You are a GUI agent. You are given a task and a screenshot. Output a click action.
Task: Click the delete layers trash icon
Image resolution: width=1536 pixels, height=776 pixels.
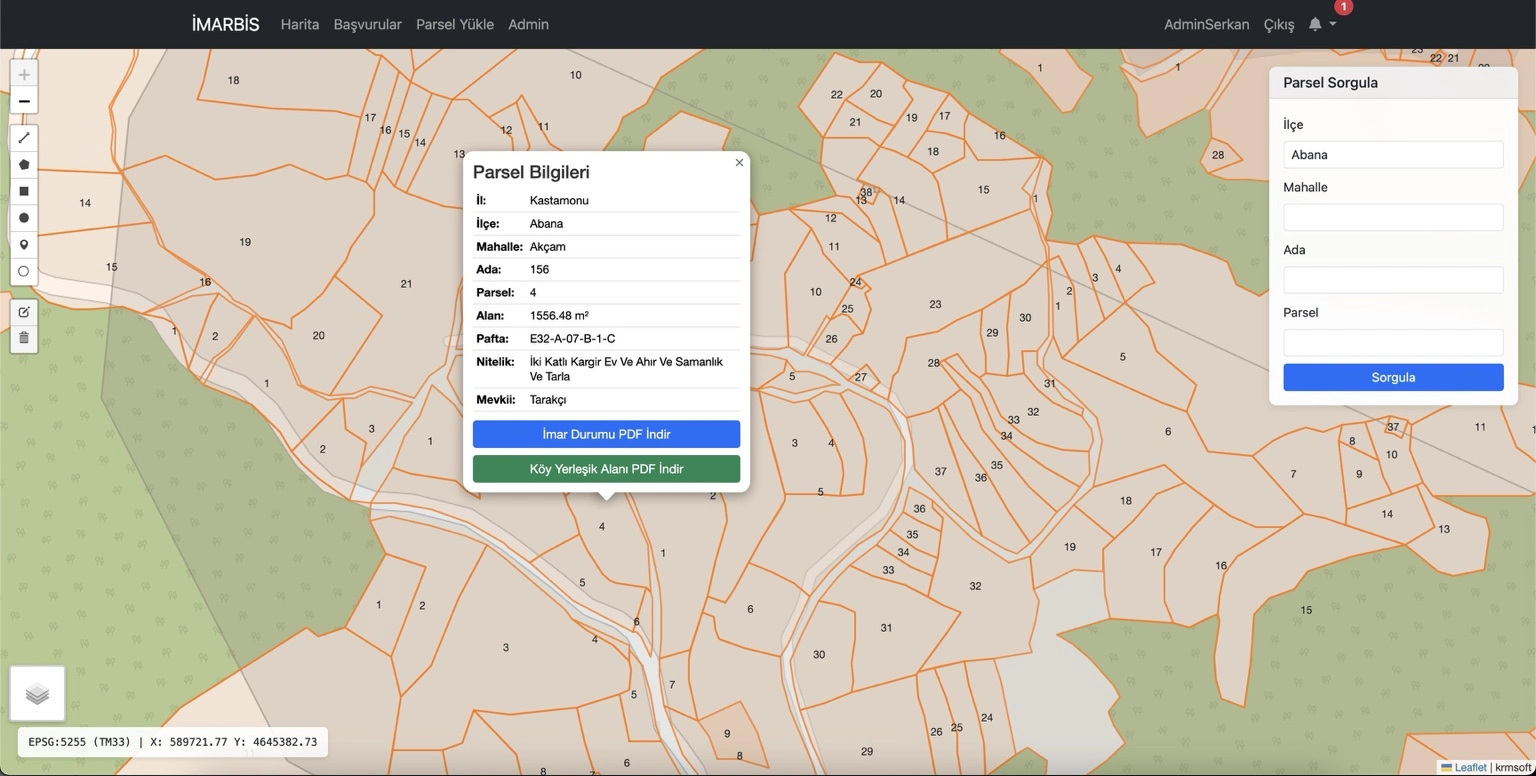pyautogui.click(x=24, y=338)
